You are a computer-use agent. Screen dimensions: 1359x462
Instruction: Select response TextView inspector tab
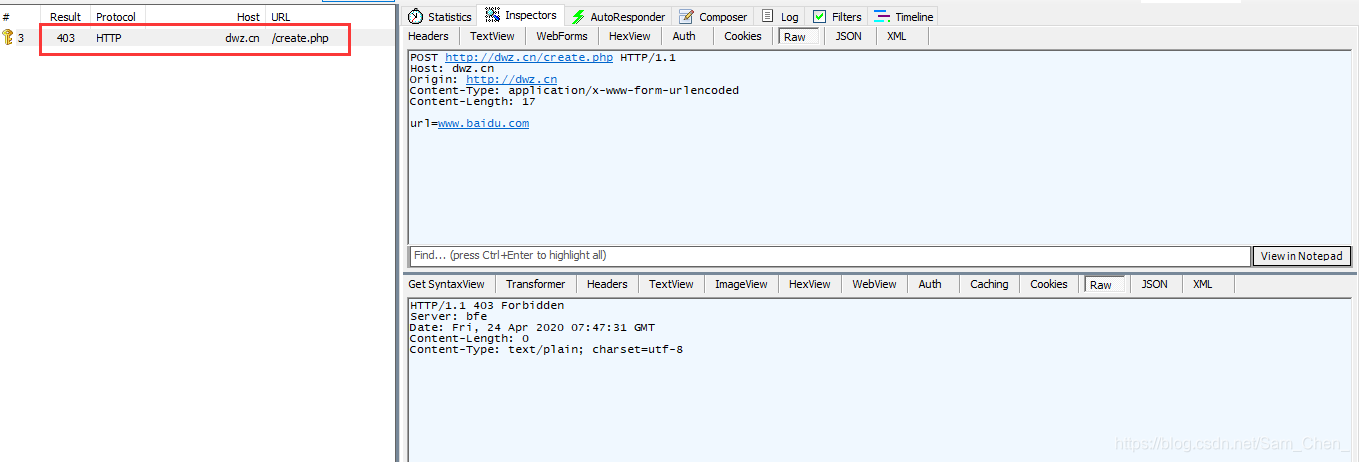point(671,284)
